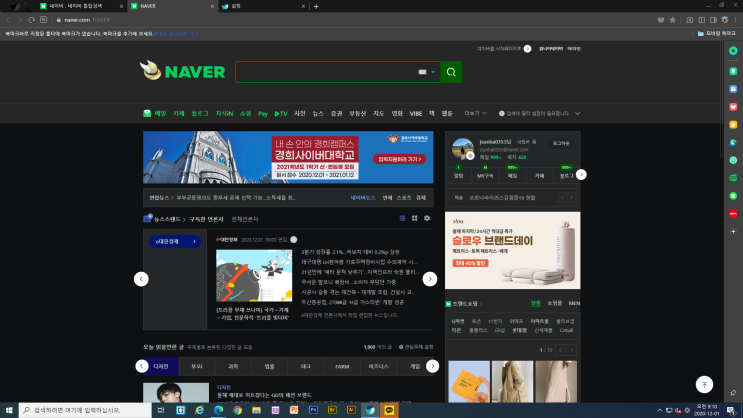The height and width of the screenshot is (418, 743).
Task: Switch newsstand to list view icon
Action: click(x=402, y=218)
